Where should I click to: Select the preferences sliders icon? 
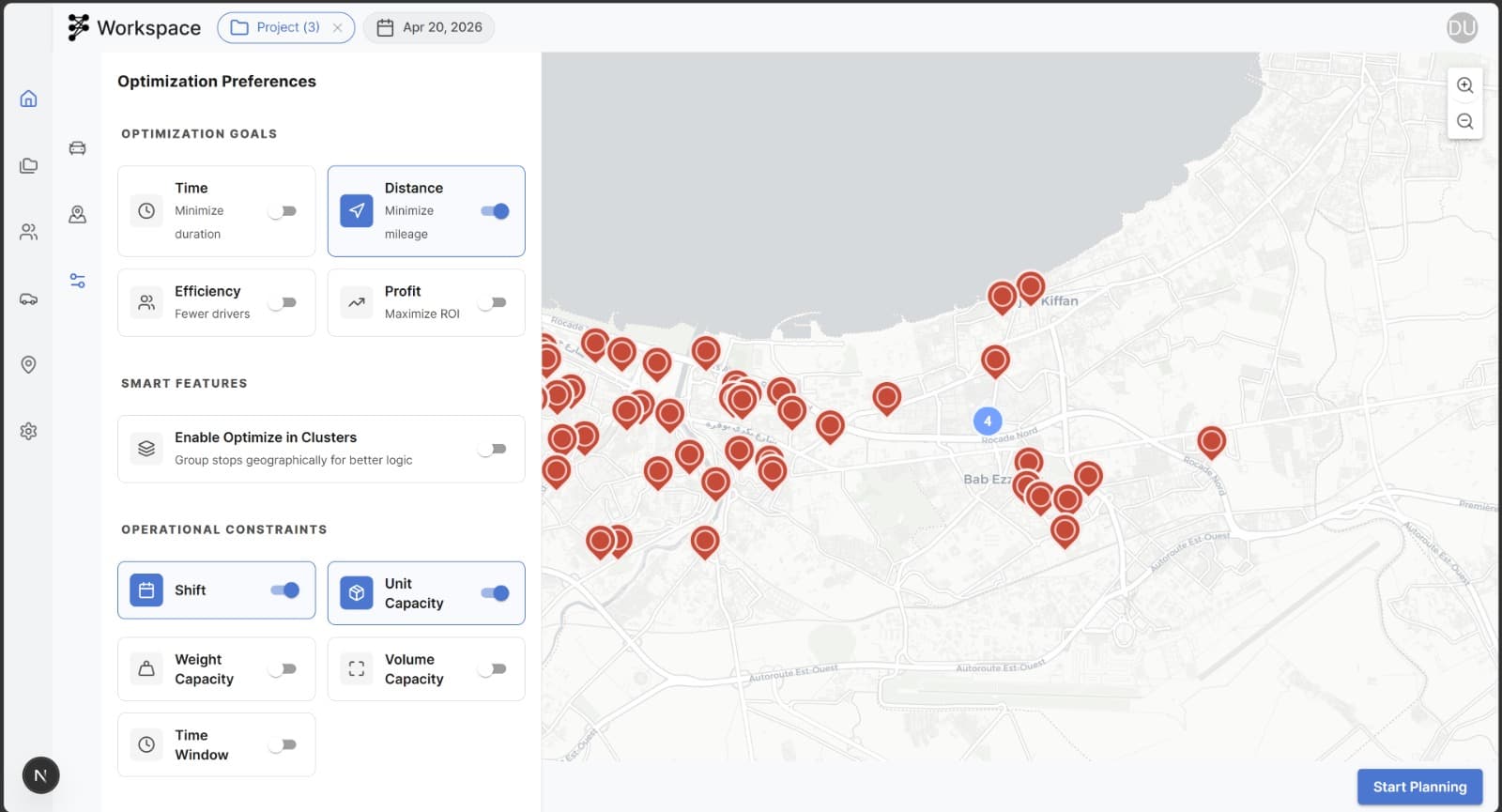coord(77,281)
